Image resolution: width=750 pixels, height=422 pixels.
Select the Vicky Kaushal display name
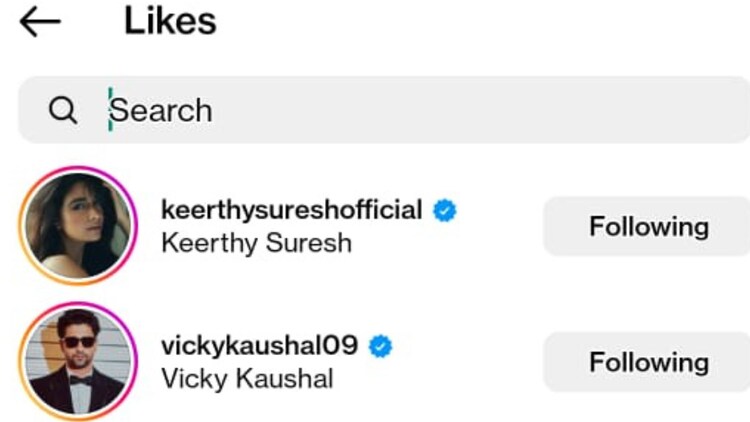[246, 379]
